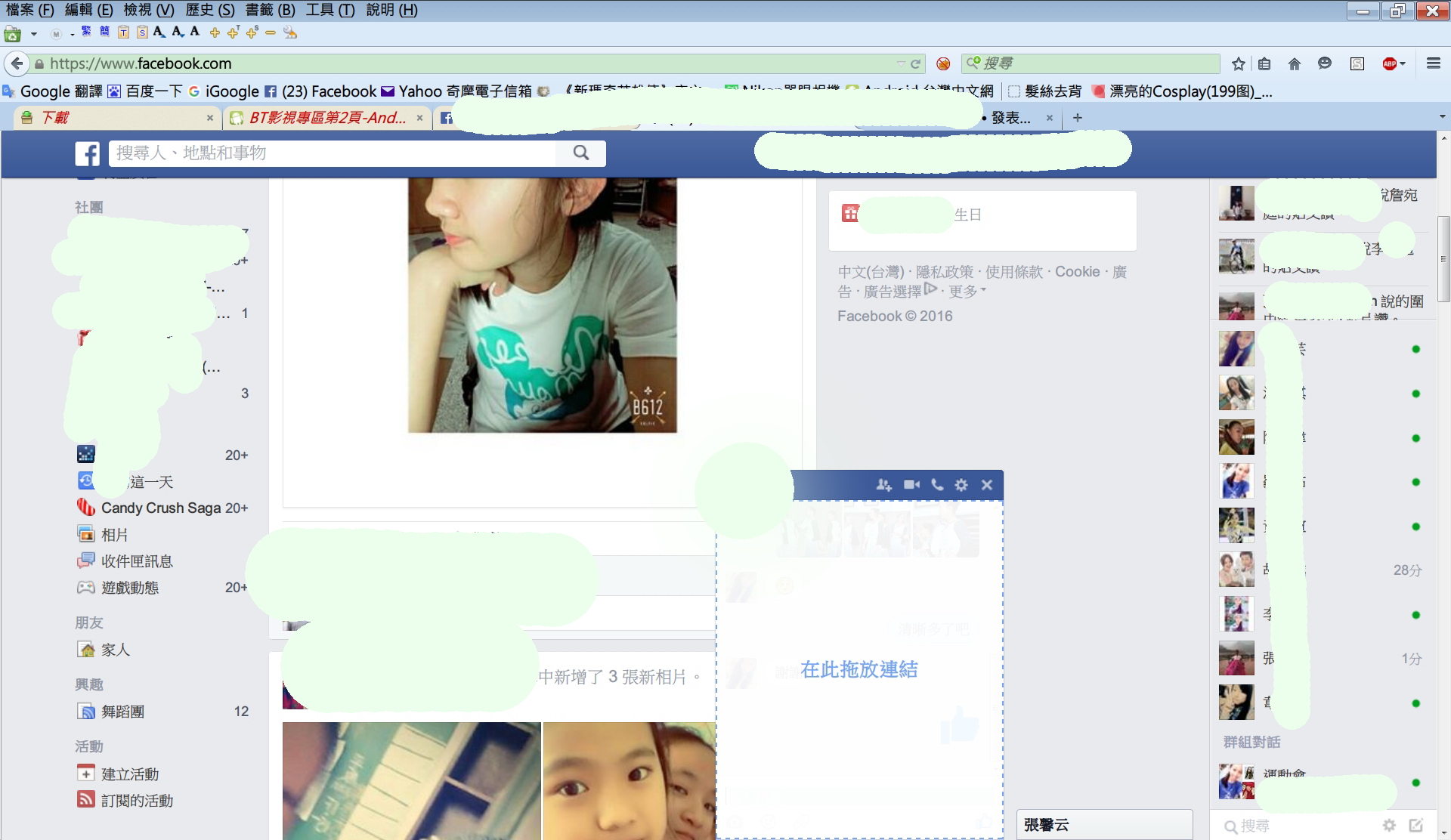Viewport: 1451px width, 840px height.
Task: Click the 建立活動 sidebar link
Action: (130, 774)
